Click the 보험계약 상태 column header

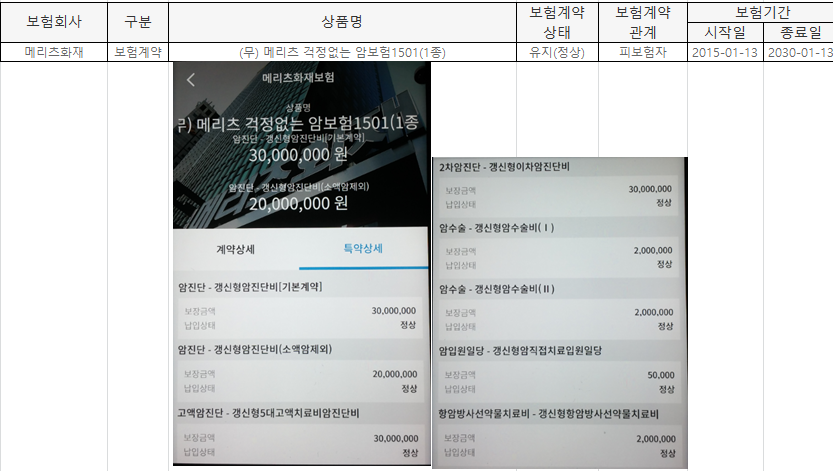[x=557, y=22]
